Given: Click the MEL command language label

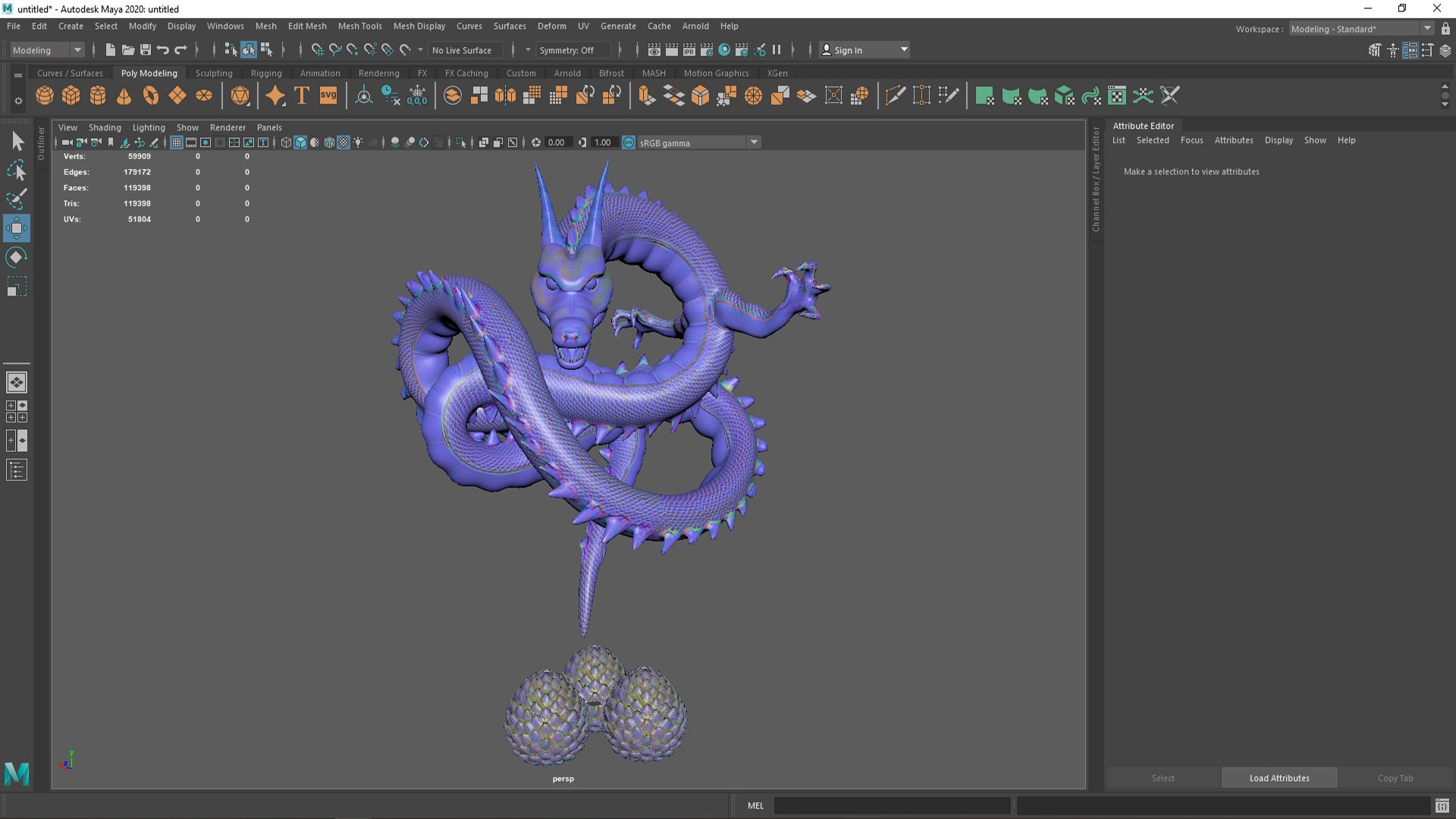Looking at the screenshot, I should (755, 805).
